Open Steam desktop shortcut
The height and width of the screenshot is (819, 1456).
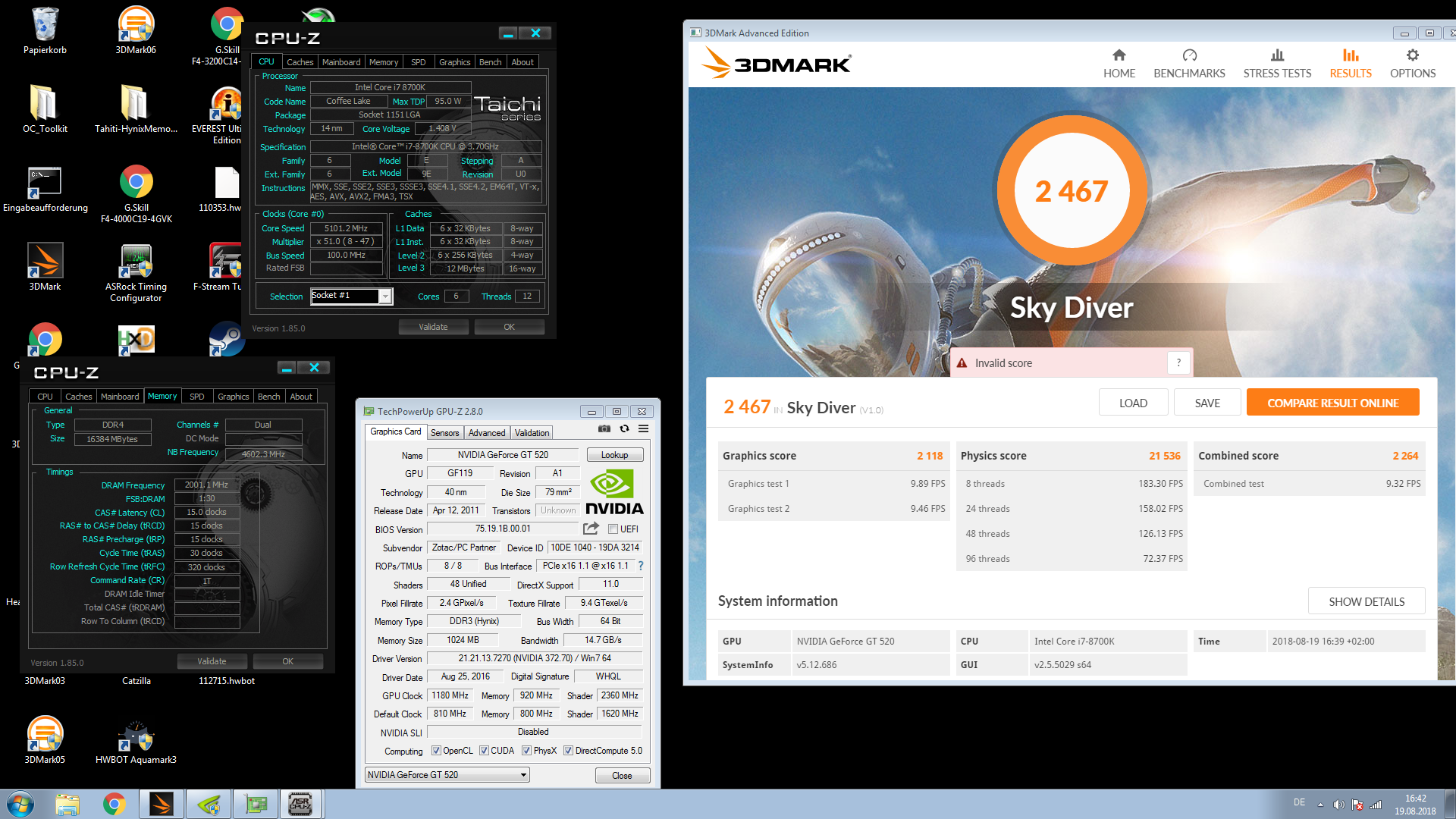[x=227, y=340]
